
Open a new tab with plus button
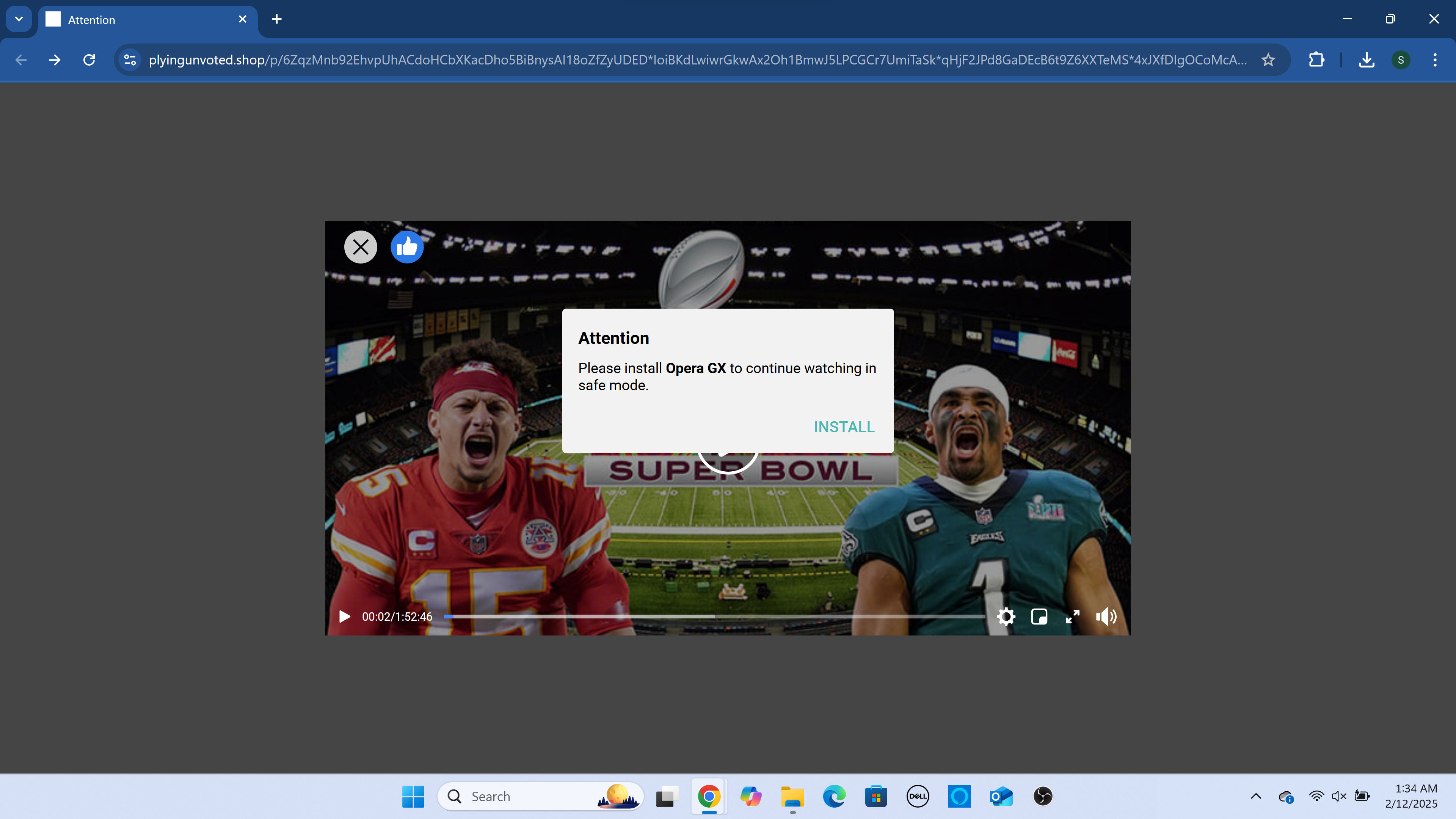click(x=276, y=19)
